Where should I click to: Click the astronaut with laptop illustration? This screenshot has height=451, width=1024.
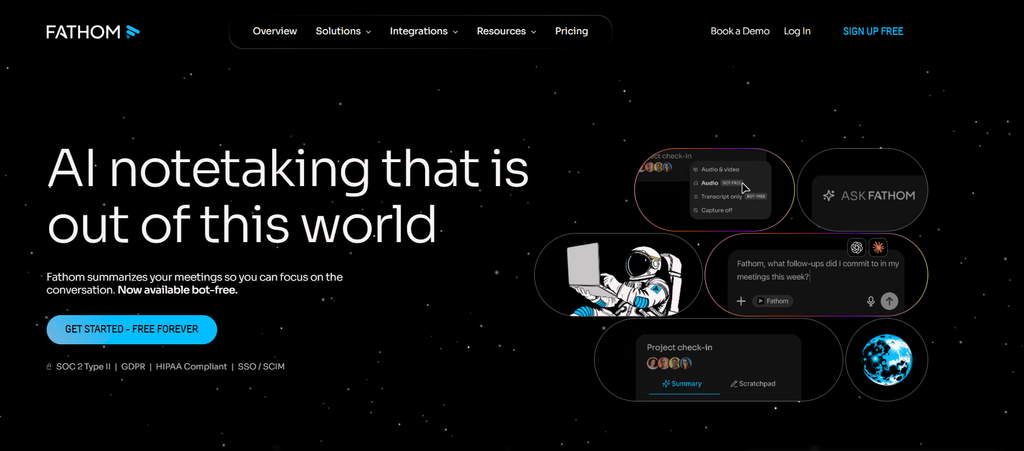pos(618,279)
